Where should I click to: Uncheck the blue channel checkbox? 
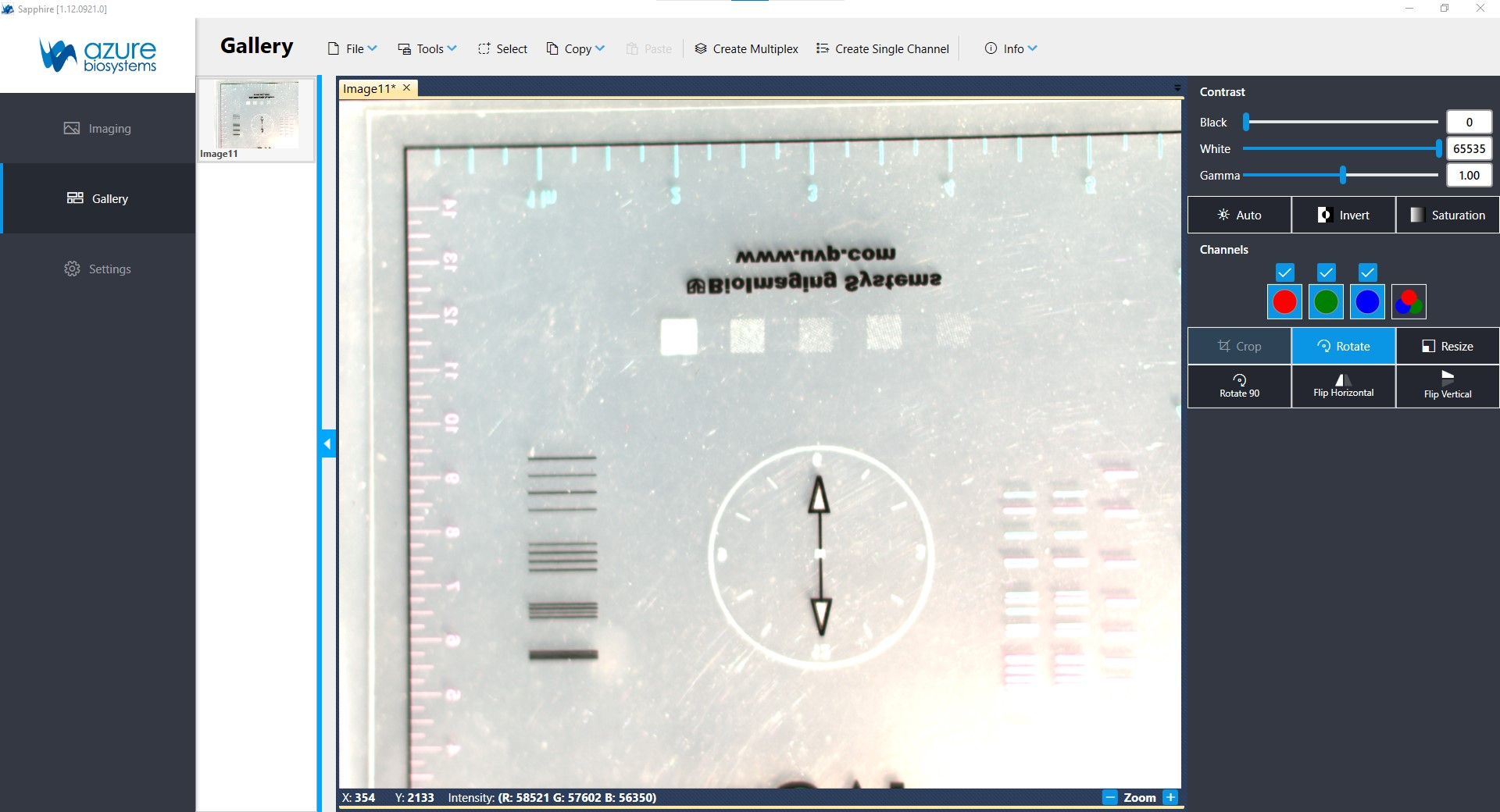point(1367,272)
